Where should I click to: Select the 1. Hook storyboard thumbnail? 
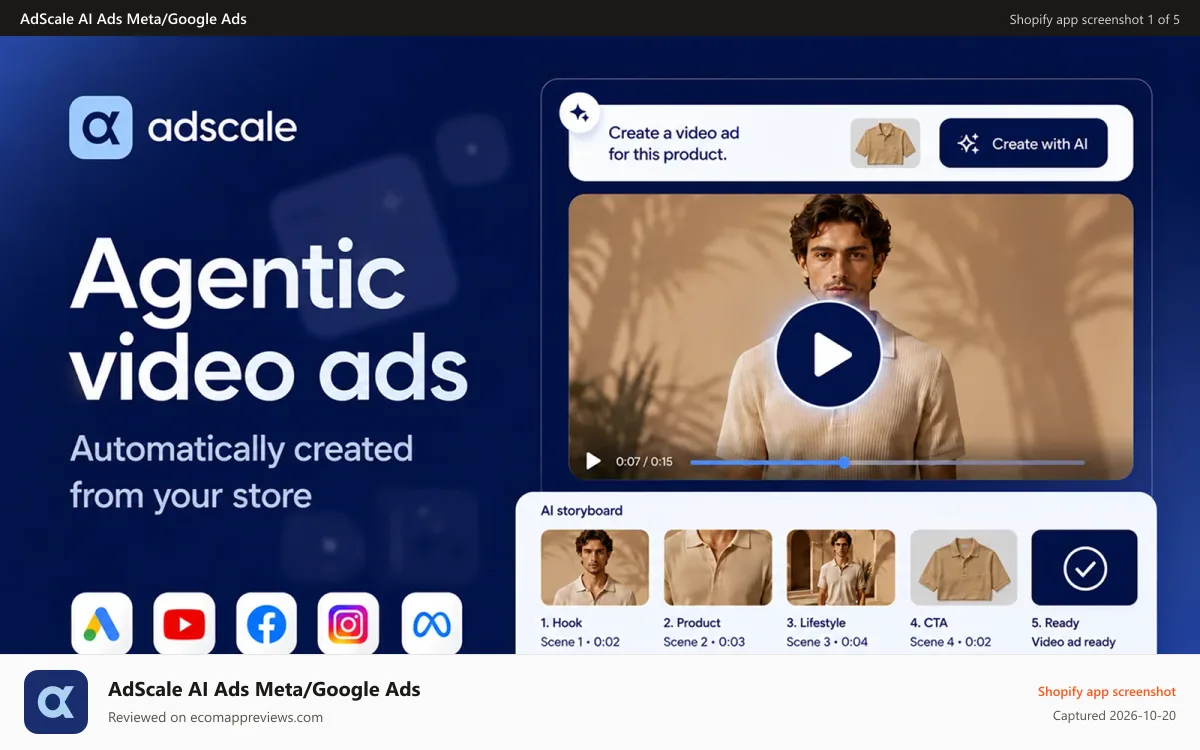pyautogui.click(x=595, y=568)
